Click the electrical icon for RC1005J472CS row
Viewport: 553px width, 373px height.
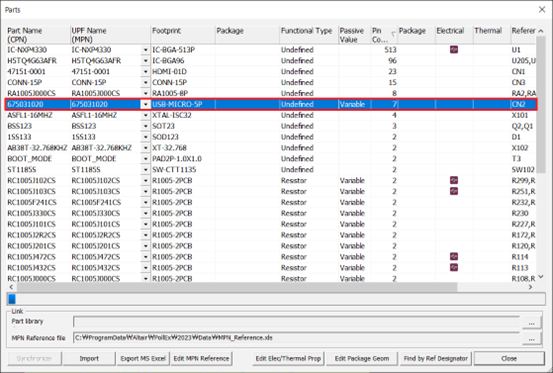click(x=454, y=257)
